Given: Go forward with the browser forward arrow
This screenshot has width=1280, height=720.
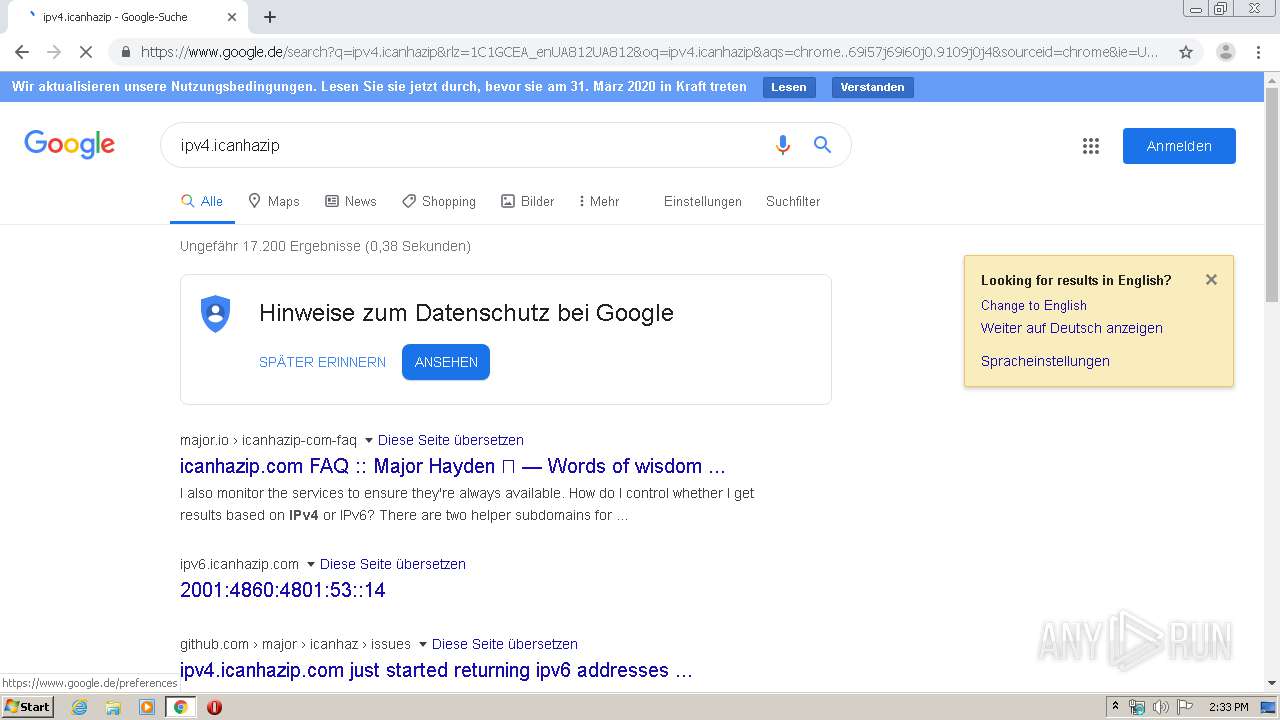Looking at the screenshot, I should (54, 52).
